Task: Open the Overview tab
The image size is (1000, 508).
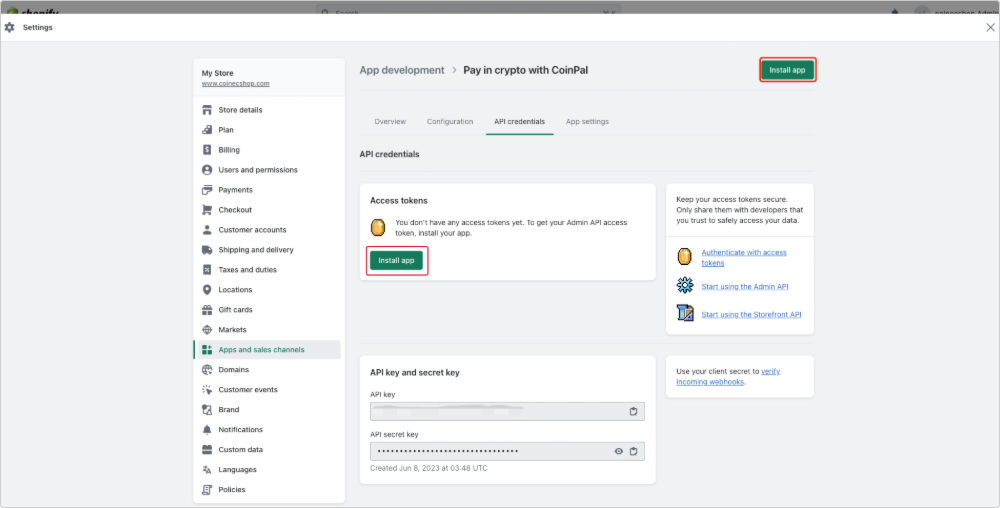Action: (390, 121)
